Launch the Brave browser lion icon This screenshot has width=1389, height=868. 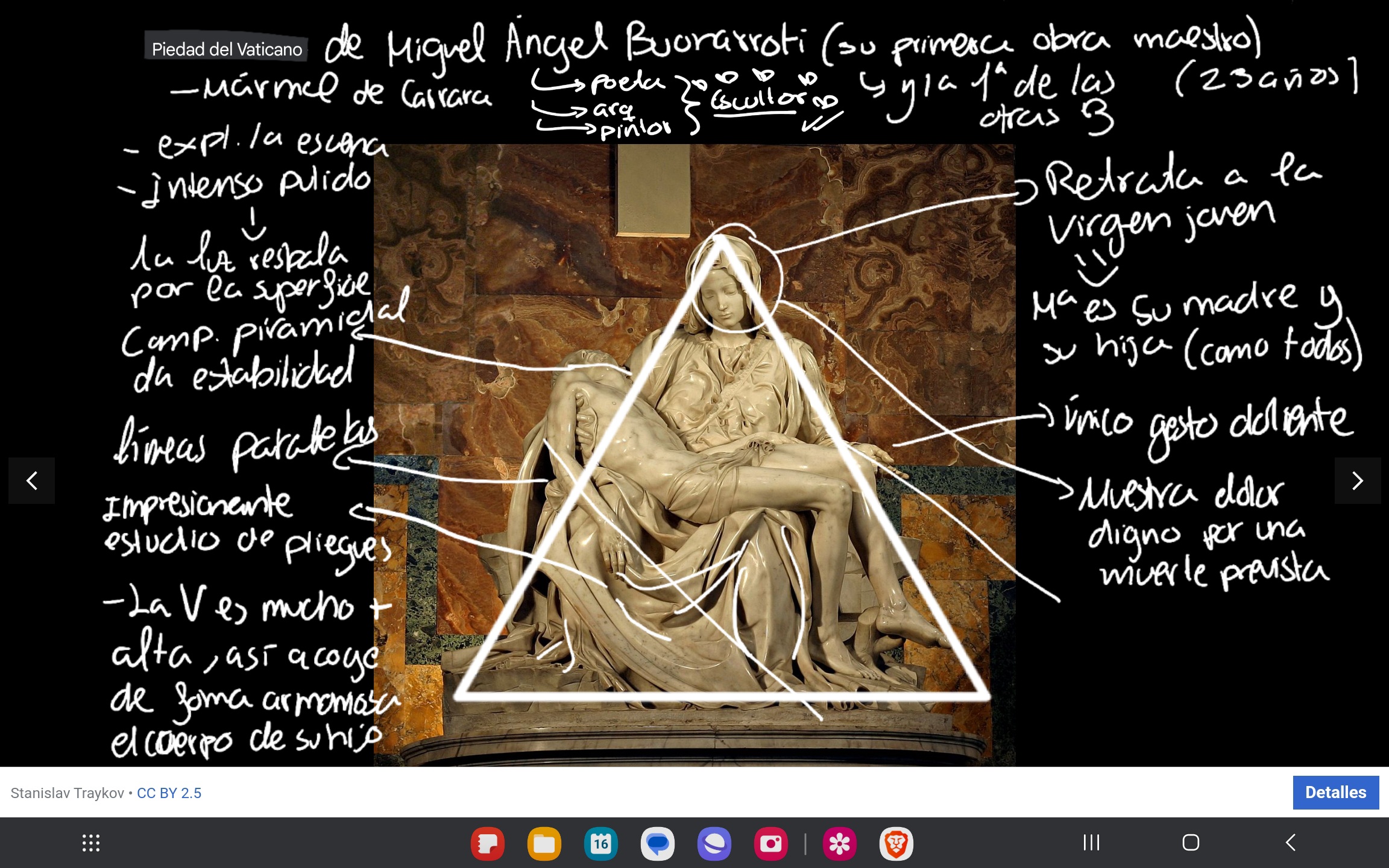tap(896, 843)
